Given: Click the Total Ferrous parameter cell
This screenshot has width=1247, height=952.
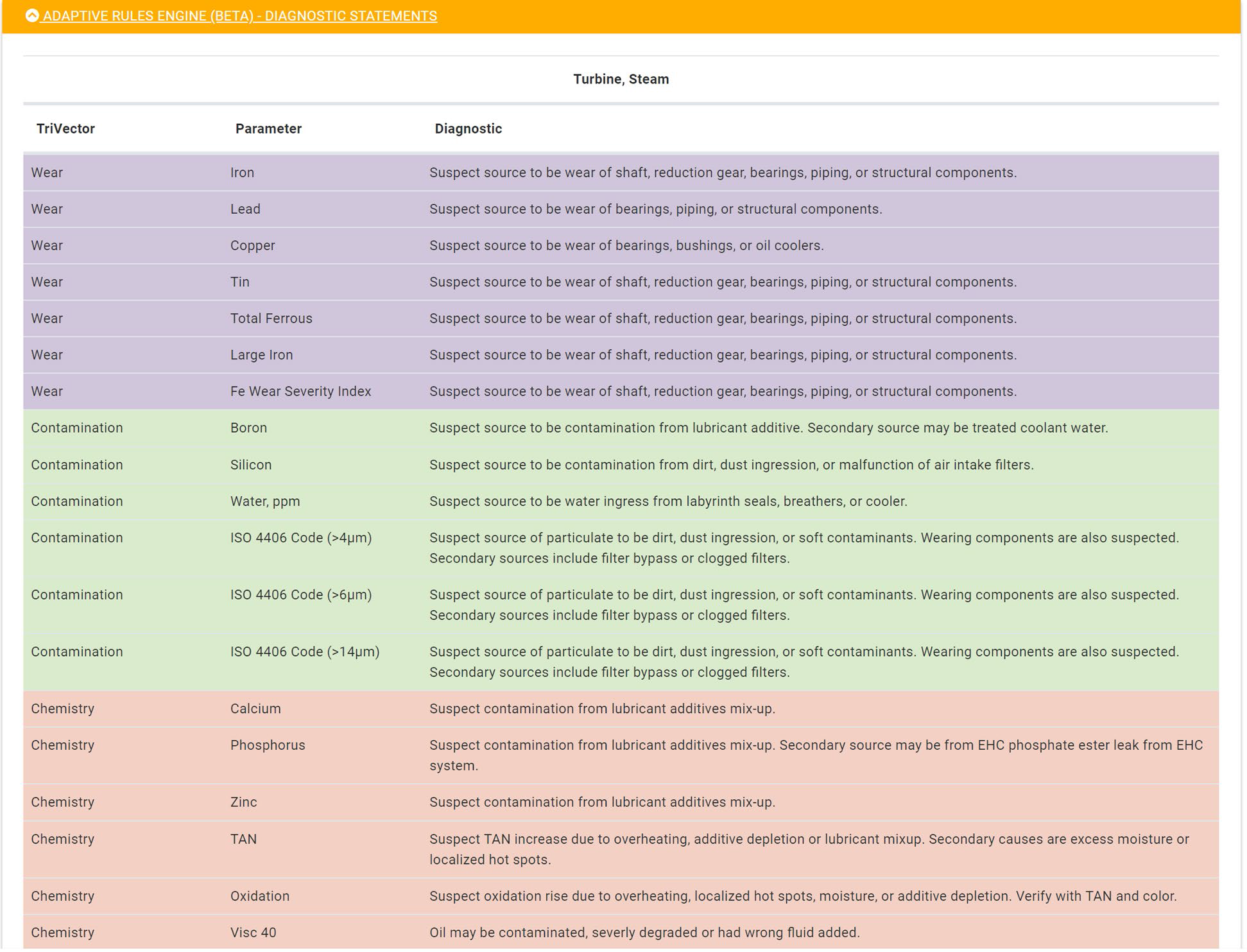Looking at the screenshot, I should click(271, 318).
